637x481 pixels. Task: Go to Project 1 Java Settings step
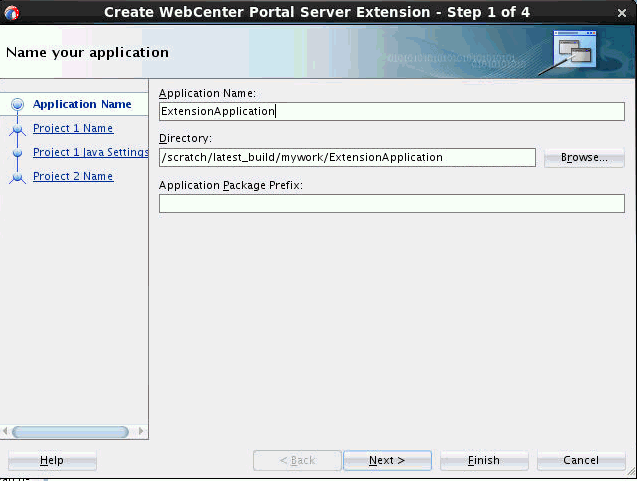click(91, 152)
